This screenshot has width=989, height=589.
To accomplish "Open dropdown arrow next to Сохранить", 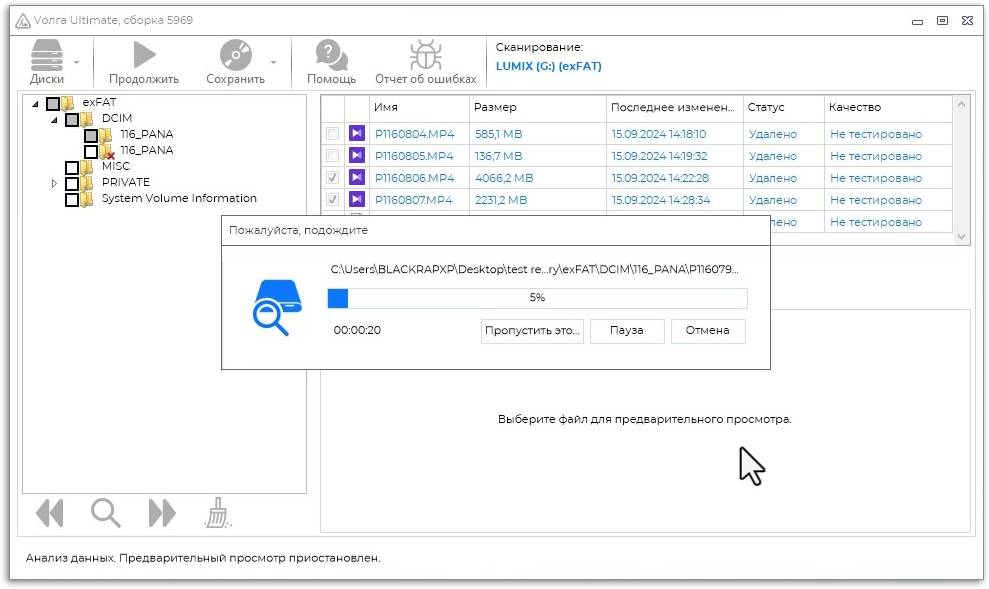I will point(273,62).
